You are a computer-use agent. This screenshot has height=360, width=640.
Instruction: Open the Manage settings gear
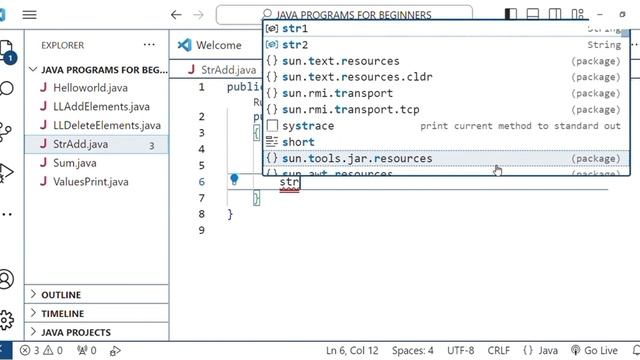pos(7,320)
